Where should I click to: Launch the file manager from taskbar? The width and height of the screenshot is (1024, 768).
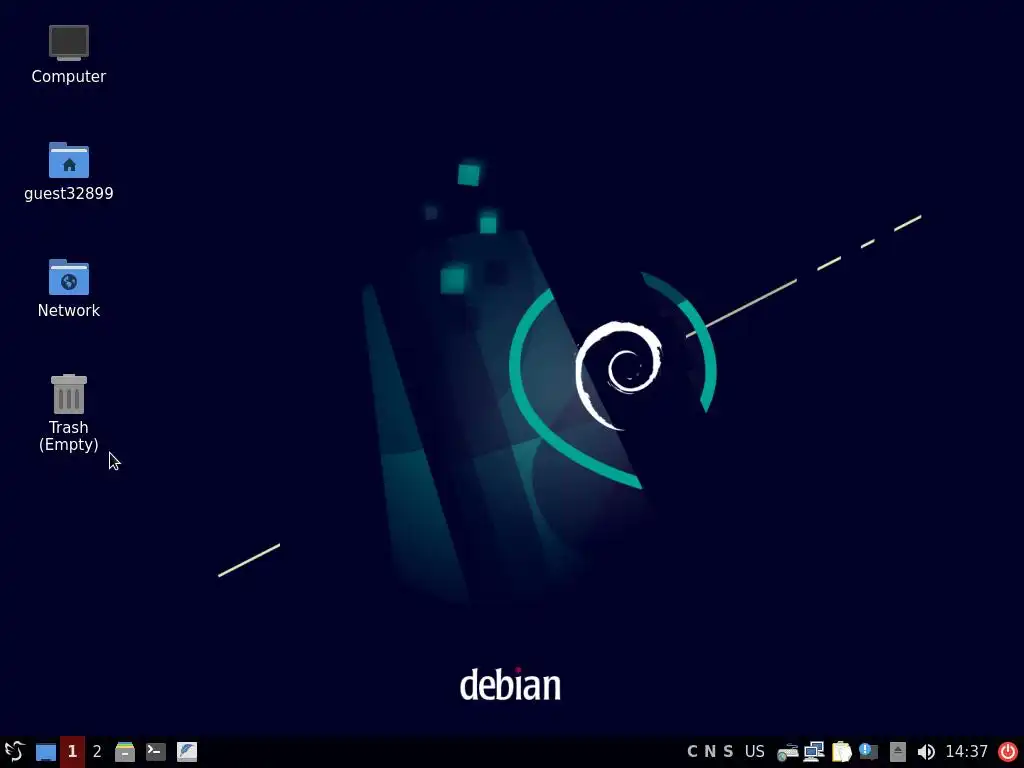pyautogui.click(x=125, y=752)
